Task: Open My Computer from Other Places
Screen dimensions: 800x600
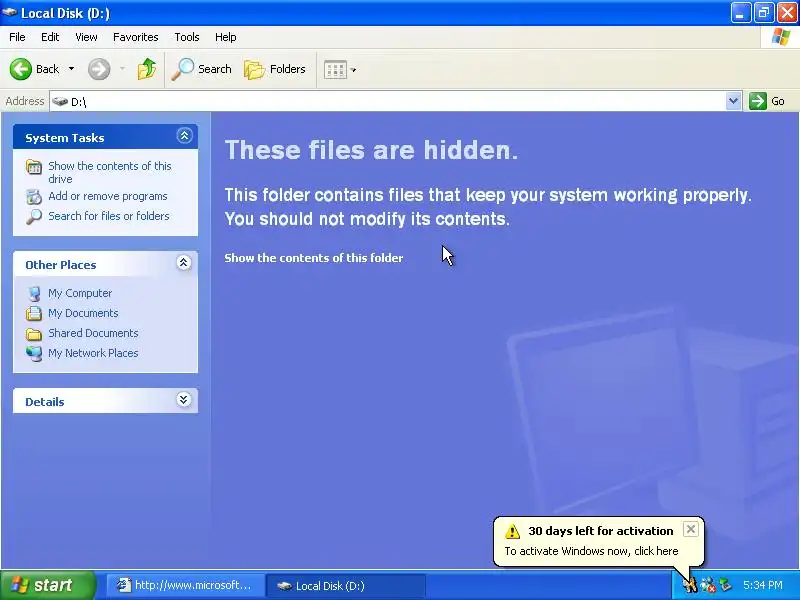Action: pyautogui.click(x=80, y=293)
